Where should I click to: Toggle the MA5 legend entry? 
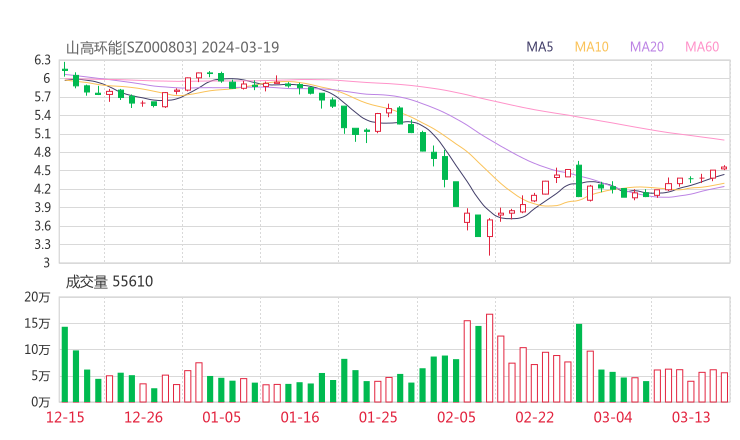(x=540, y=47)
